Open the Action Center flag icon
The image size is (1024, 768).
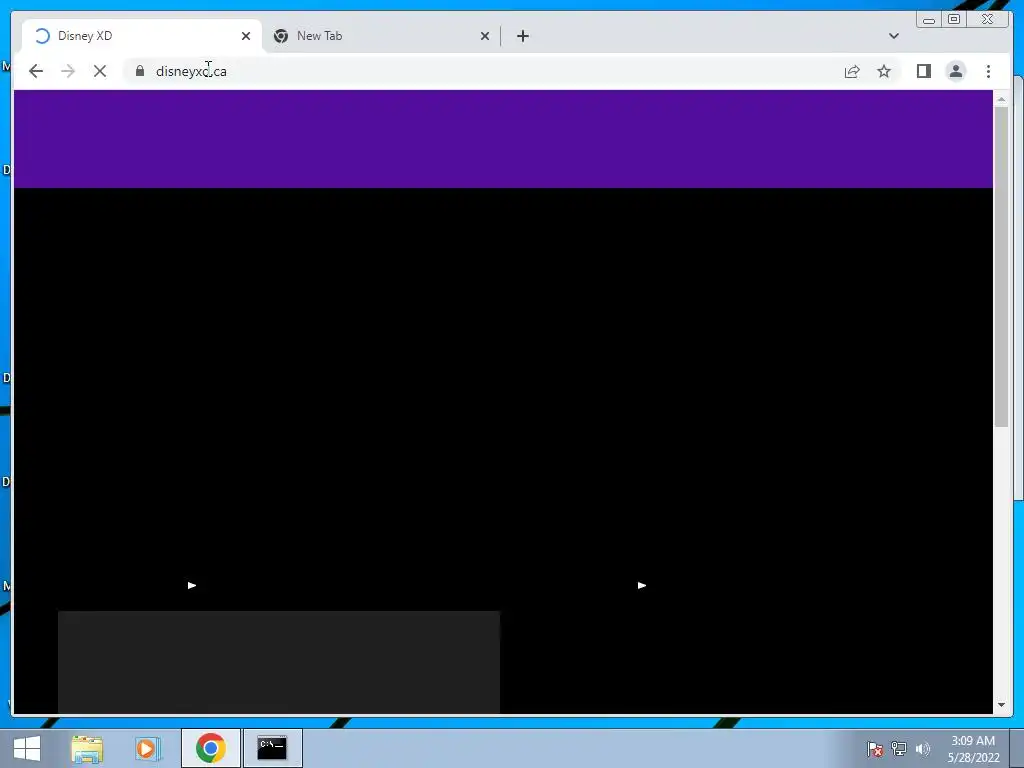click(x=874, y=748)
